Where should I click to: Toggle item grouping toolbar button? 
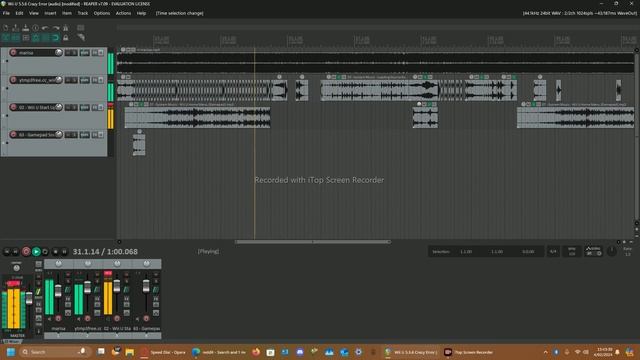[x=16, y=38]
